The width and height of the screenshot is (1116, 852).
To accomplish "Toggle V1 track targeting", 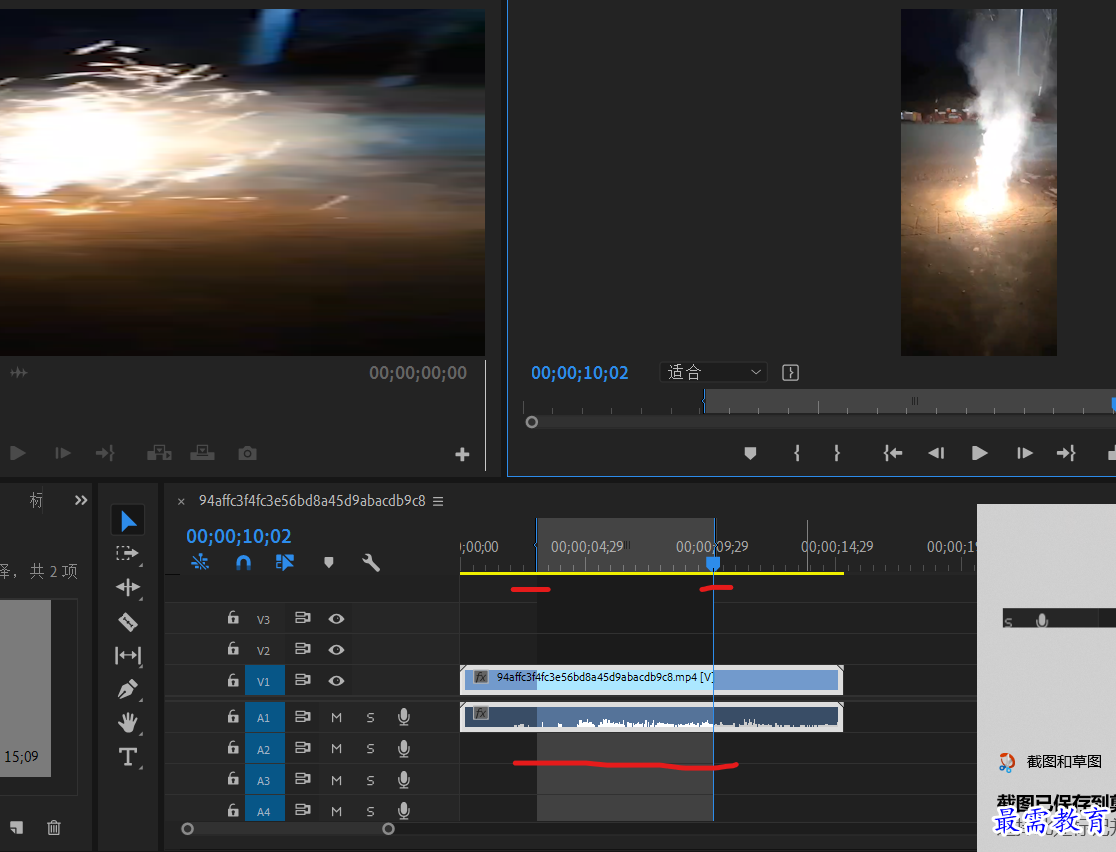I will [x=264, y=680].
